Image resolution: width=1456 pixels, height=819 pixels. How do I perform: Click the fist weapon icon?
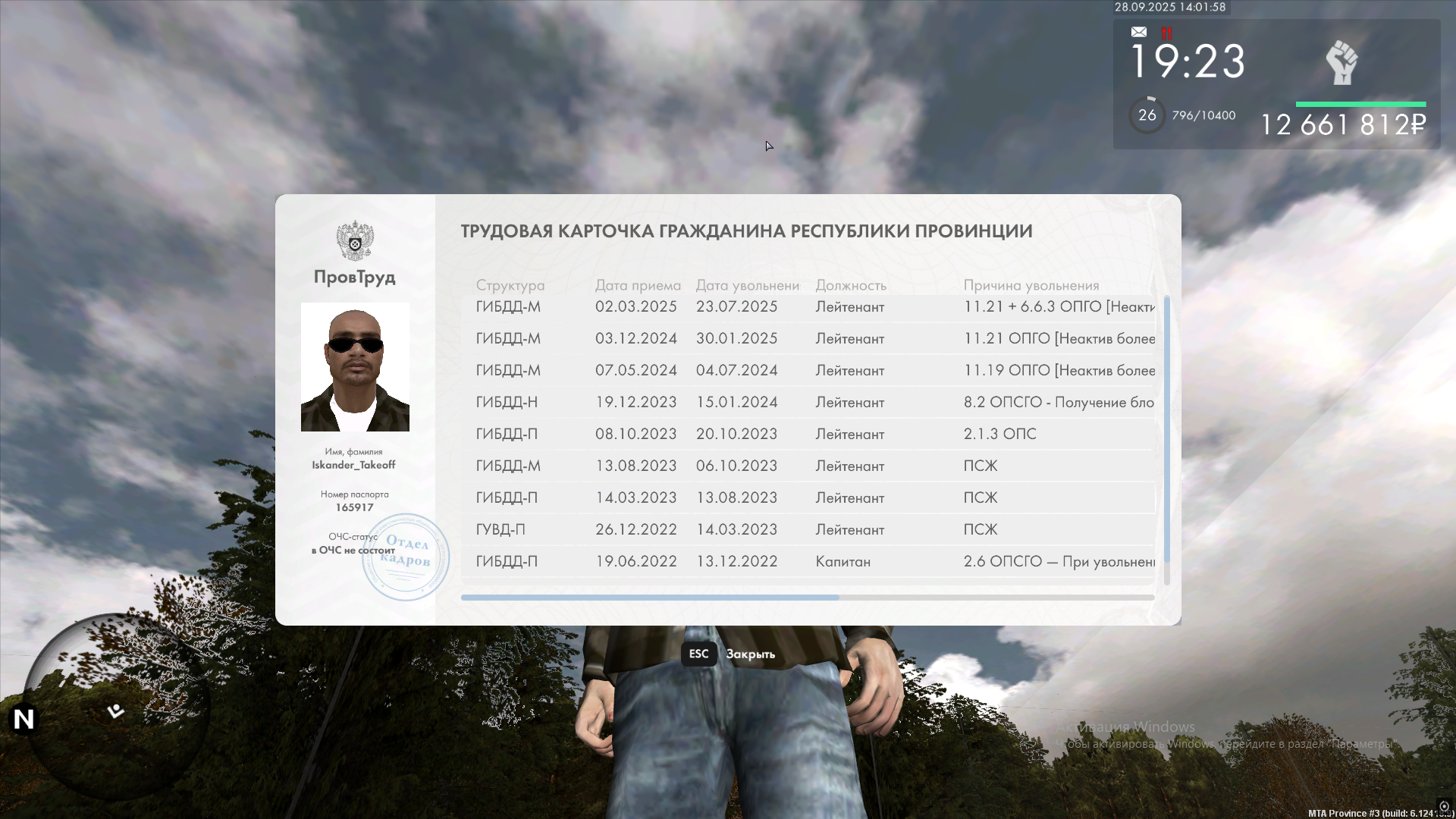point(1341,62)
